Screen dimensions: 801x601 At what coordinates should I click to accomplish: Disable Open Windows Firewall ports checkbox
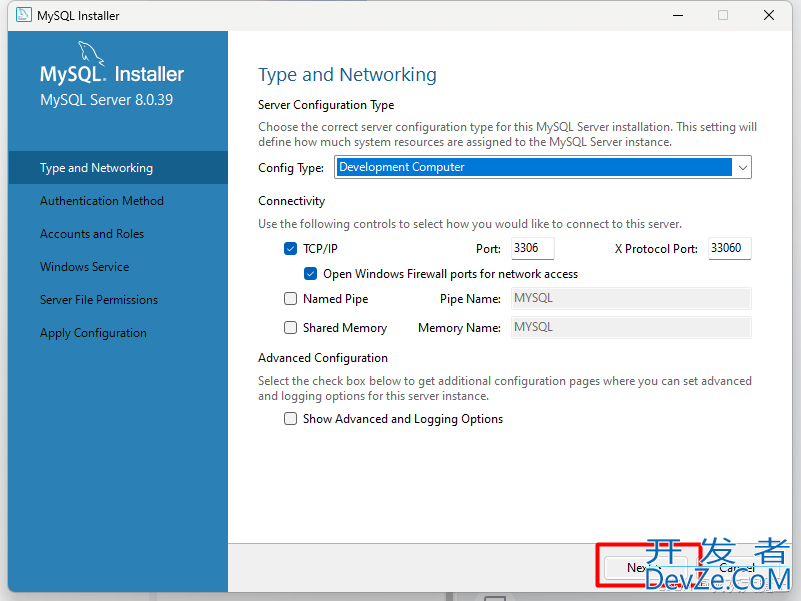point(311,274)
